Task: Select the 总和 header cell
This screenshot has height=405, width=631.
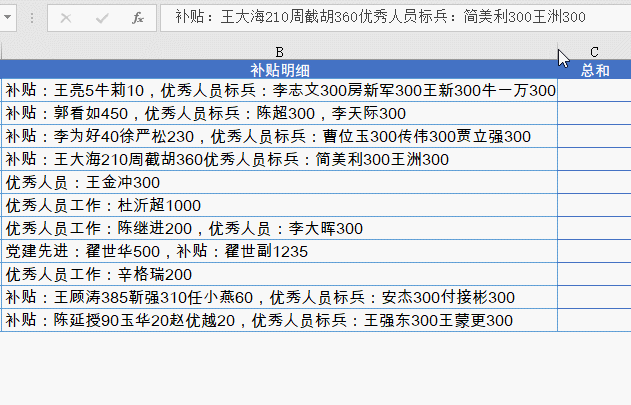Action: (594, 70)
